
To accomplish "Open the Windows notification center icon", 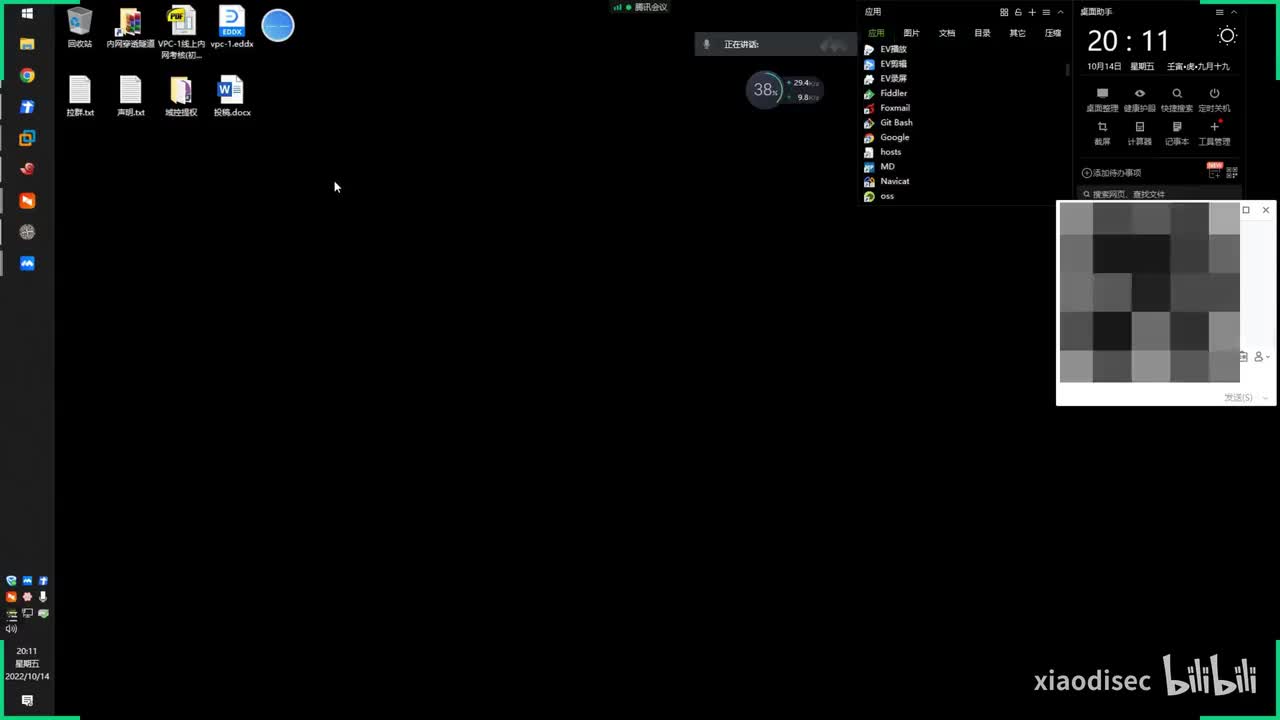I will pos(27,701).
